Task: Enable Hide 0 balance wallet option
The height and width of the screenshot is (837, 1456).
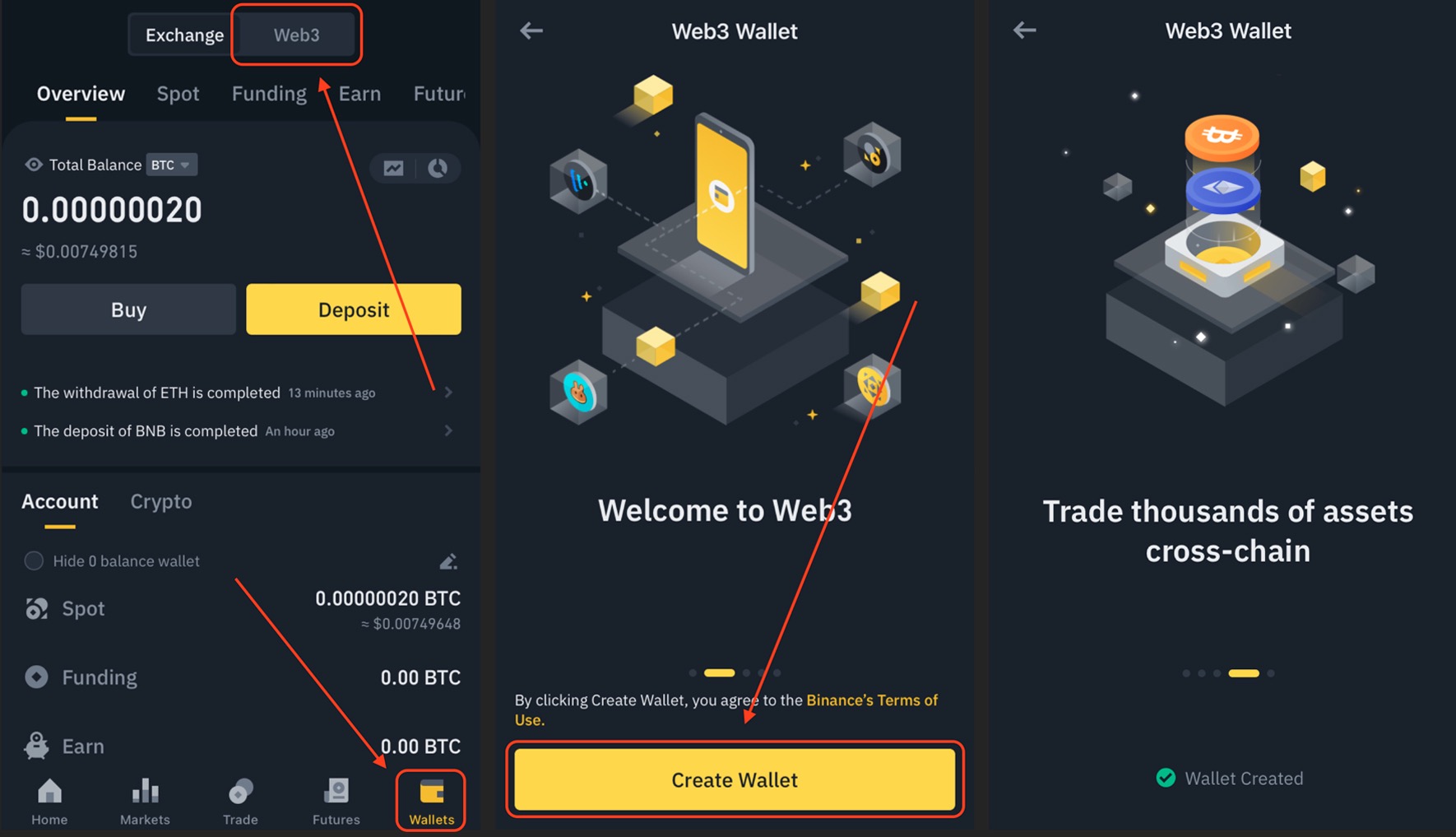Action: click(34, 560)
